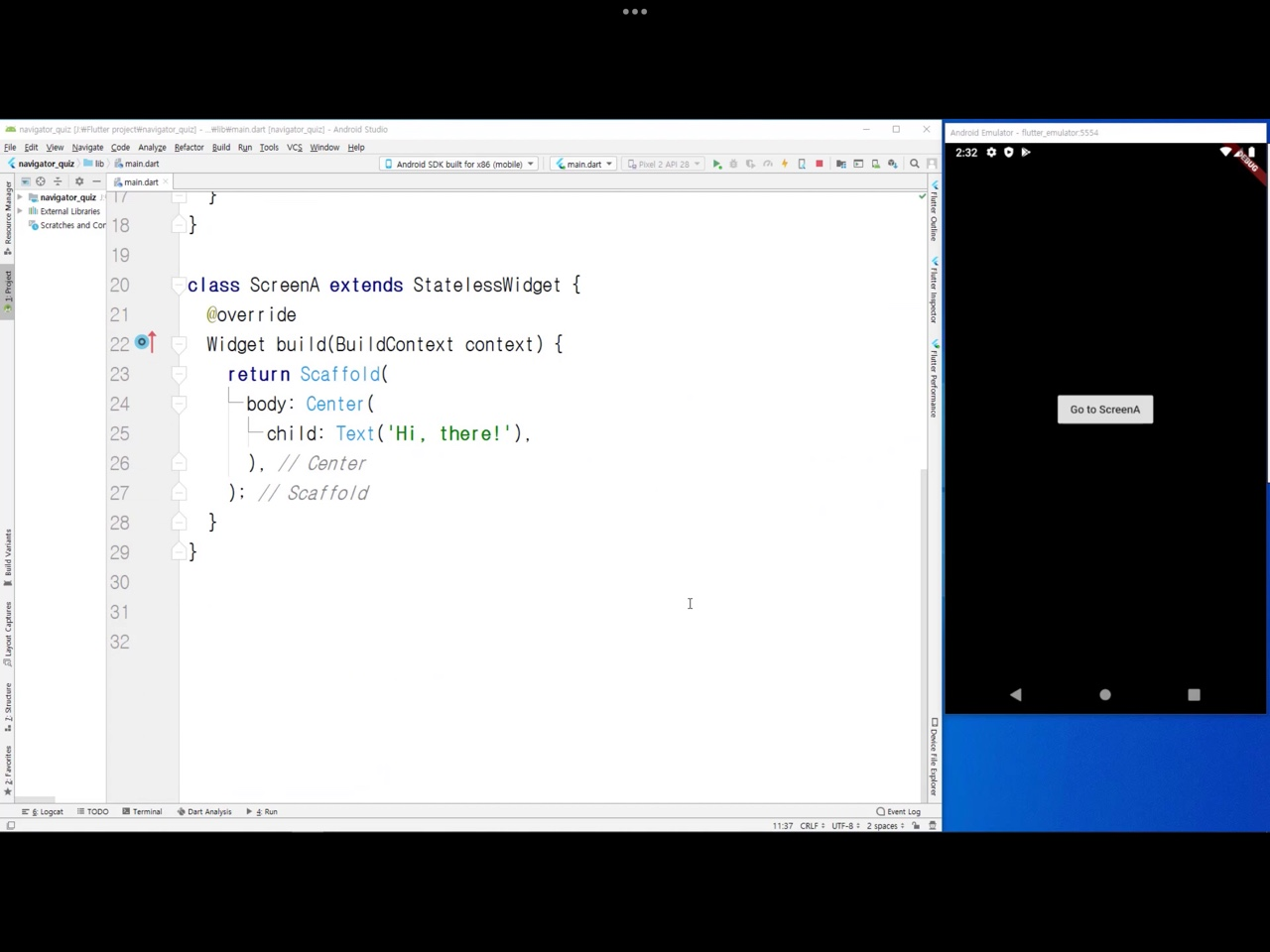Image resolution: width=1270 pixels, height=952 pixels.
Task: Open the Flutter hot reload lightning icon
Action: [x=785, y=164]
